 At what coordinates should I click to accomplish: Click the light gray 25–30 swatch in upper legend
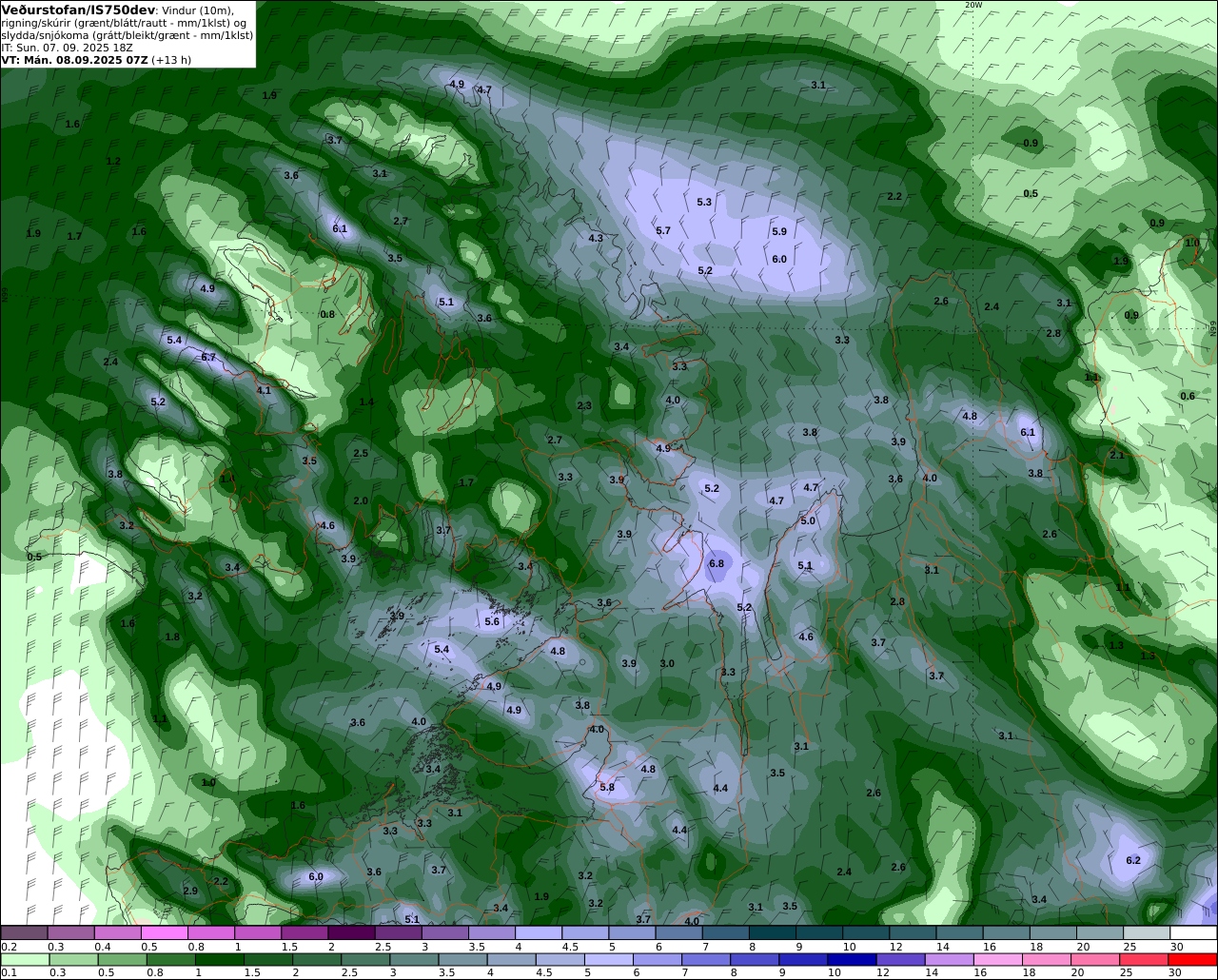point(1147,933)
